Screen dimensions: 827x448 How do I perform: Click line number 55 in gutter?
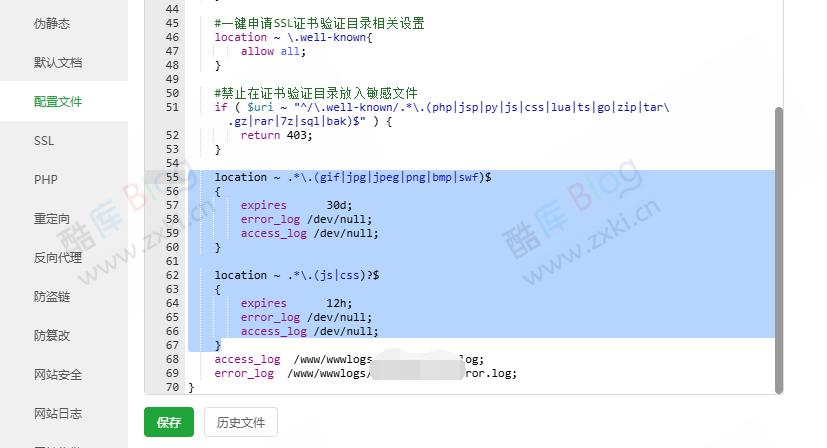[x=172, y=177]
